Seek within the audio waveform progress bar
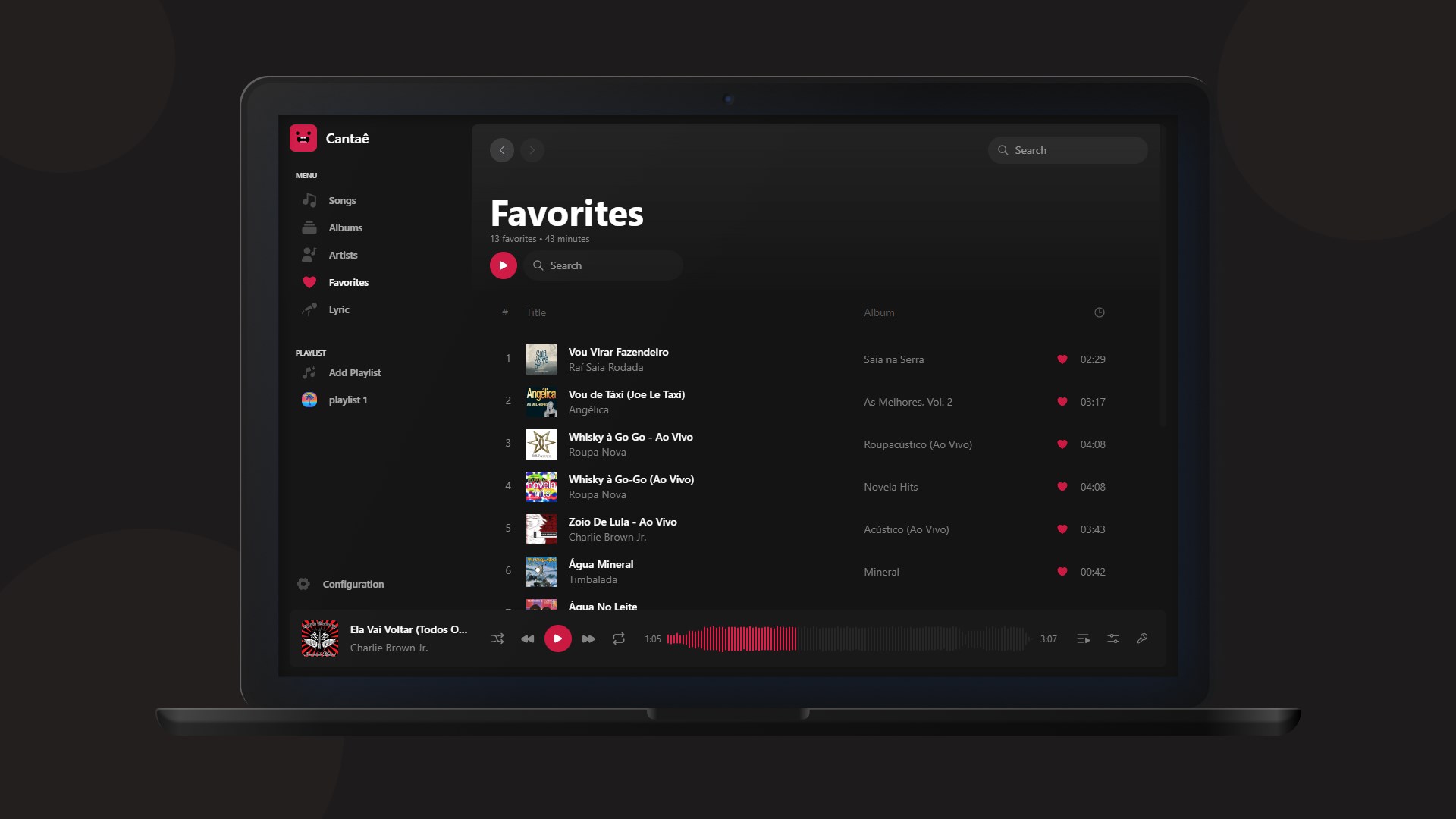Screen dimensions: 1456x819 pos(848,639)
